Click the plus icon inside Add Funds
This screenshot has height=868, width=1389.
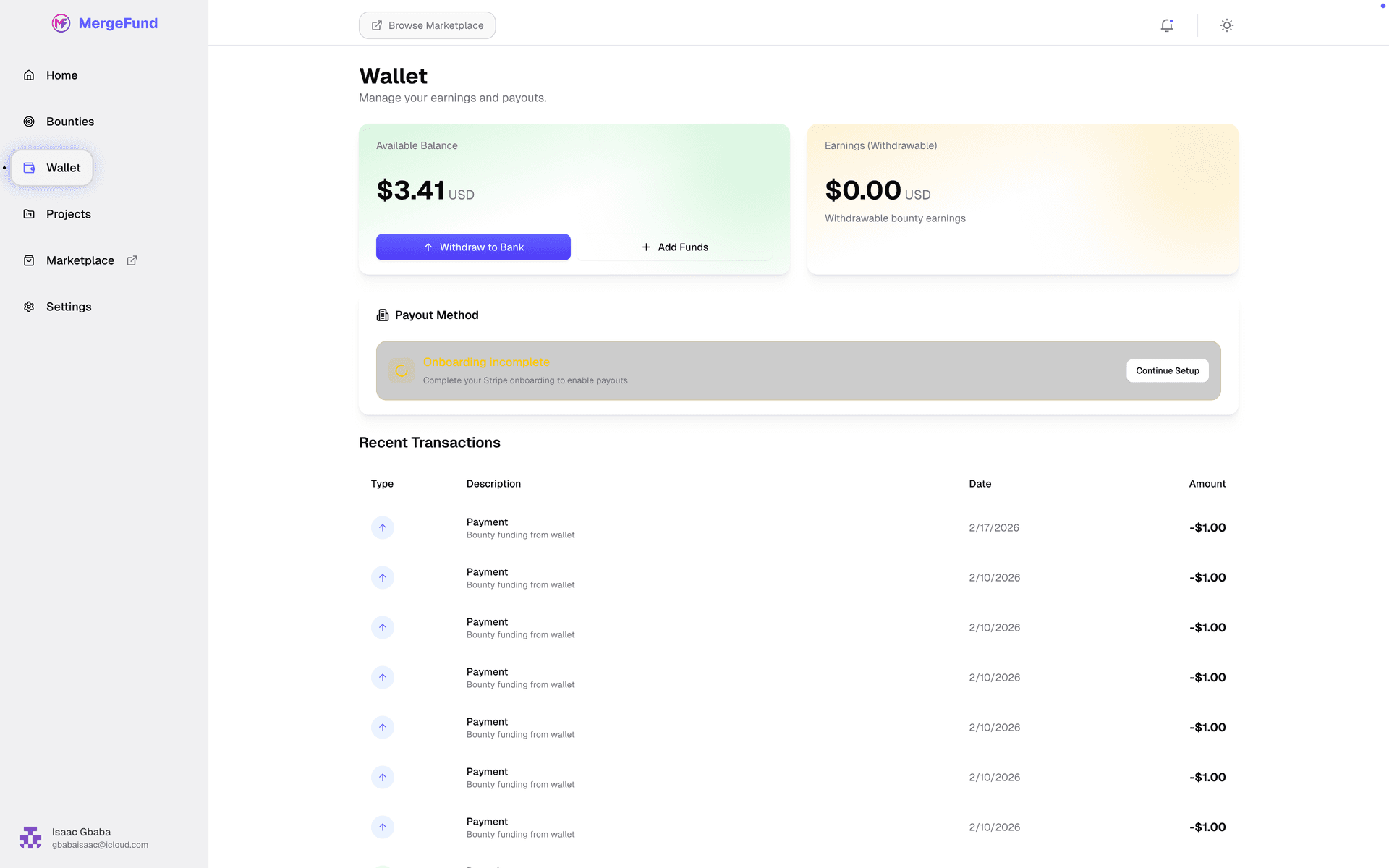click(x=646, y=247)
